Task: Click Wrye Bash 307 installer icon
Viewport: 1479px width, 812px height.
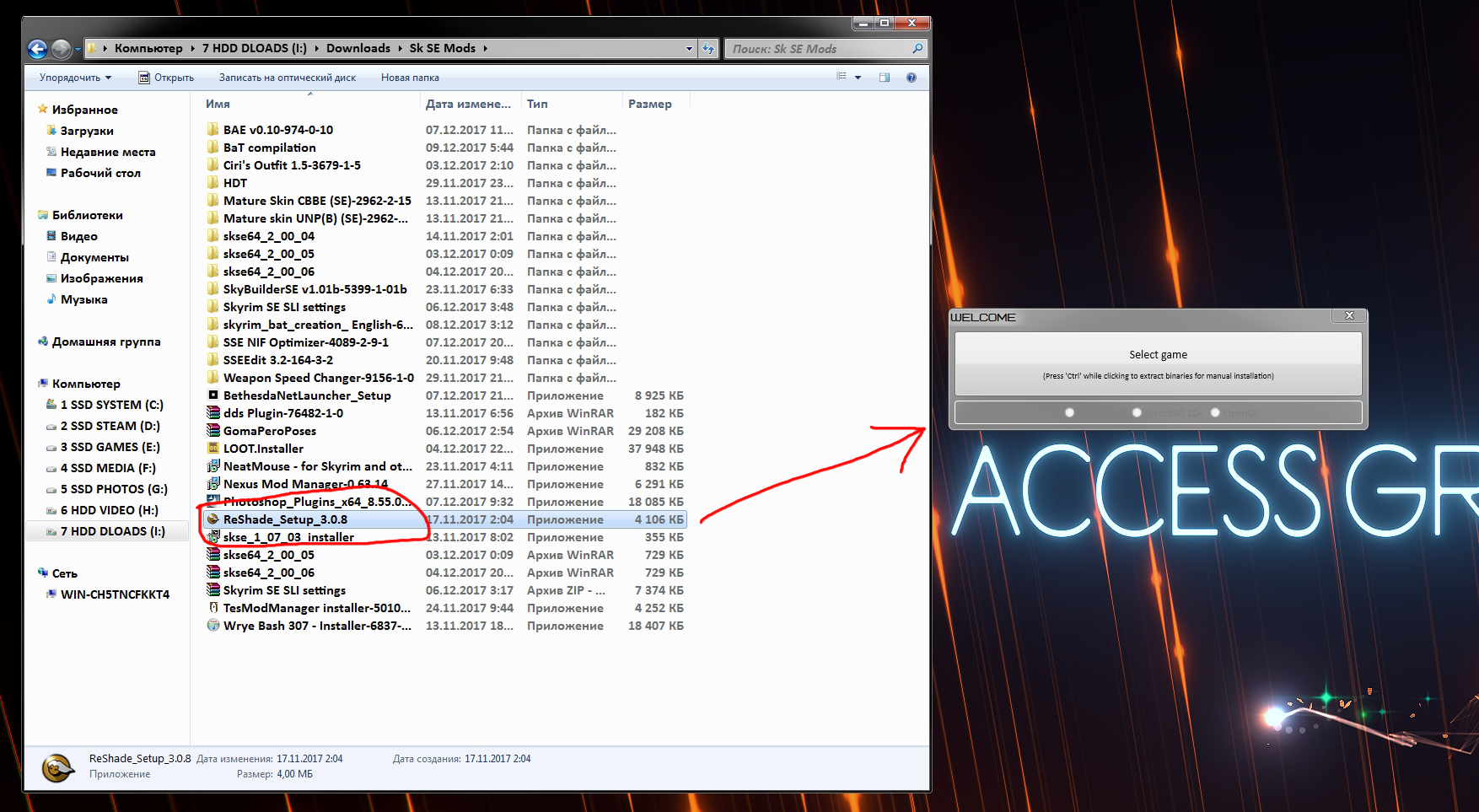Action: pos(213,626)
